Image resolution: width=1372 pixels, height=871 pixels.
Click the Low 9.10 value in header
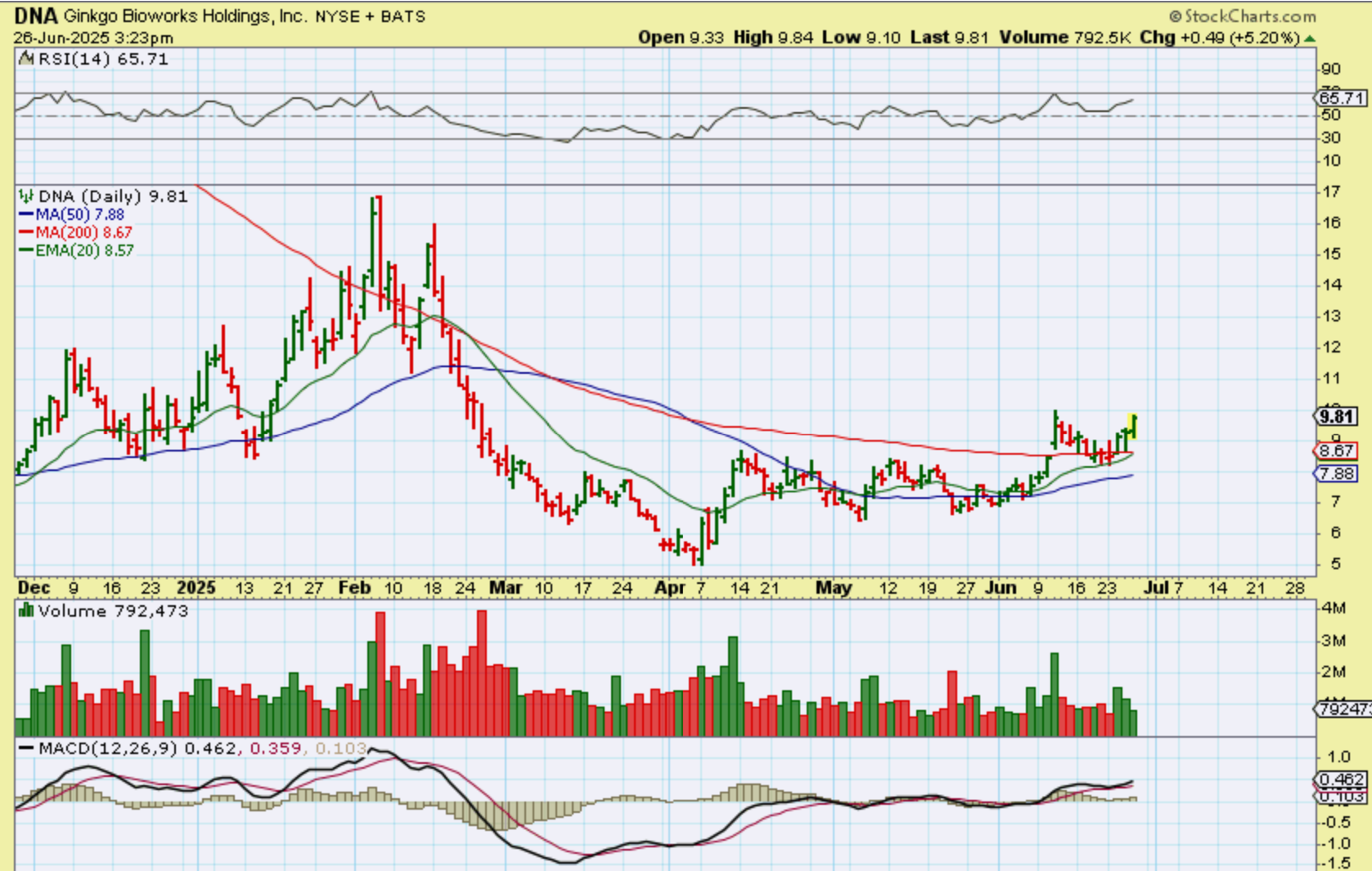click(861, 38)
